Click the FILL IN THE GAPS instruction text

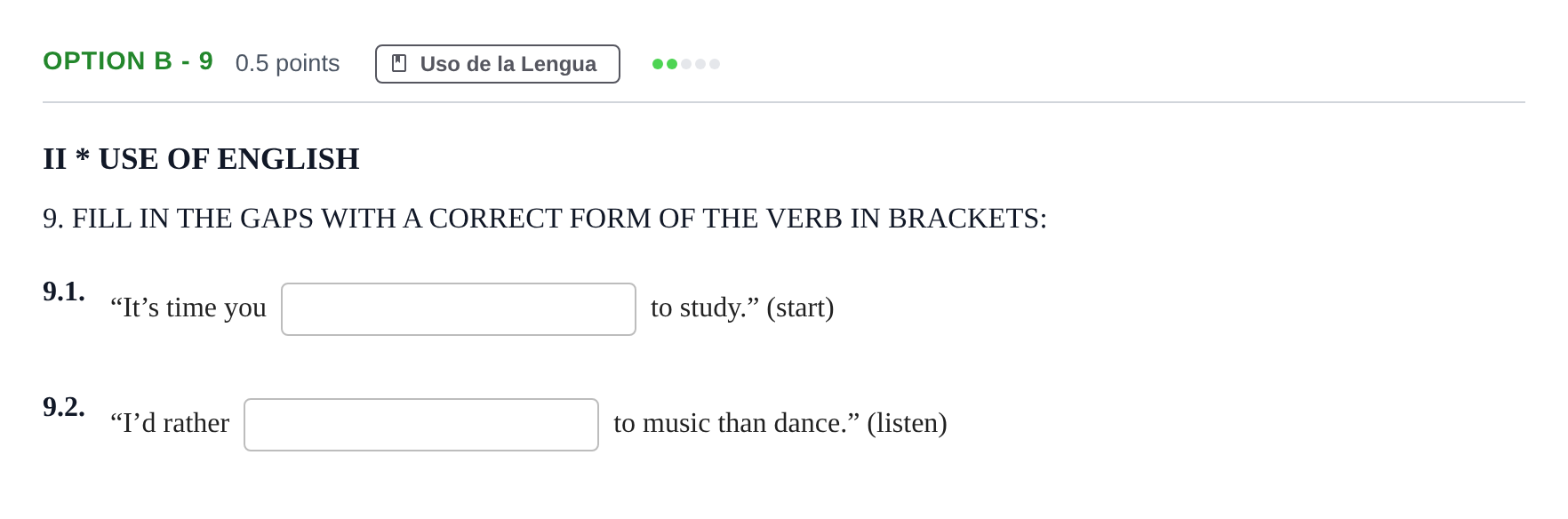point(545,219)
